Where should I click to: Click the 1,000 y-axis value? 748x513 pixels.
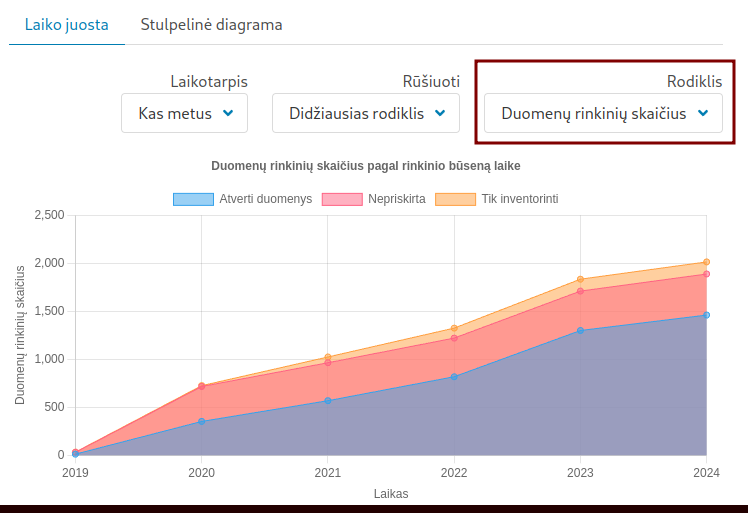point(49,359)
